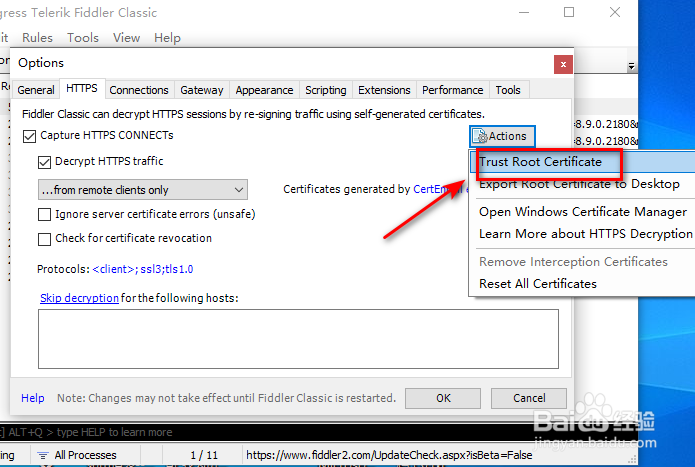The width and height of the screenshot is (695, 467).
Task: Close the Options dialog
Action: click(x=563, y=65)
